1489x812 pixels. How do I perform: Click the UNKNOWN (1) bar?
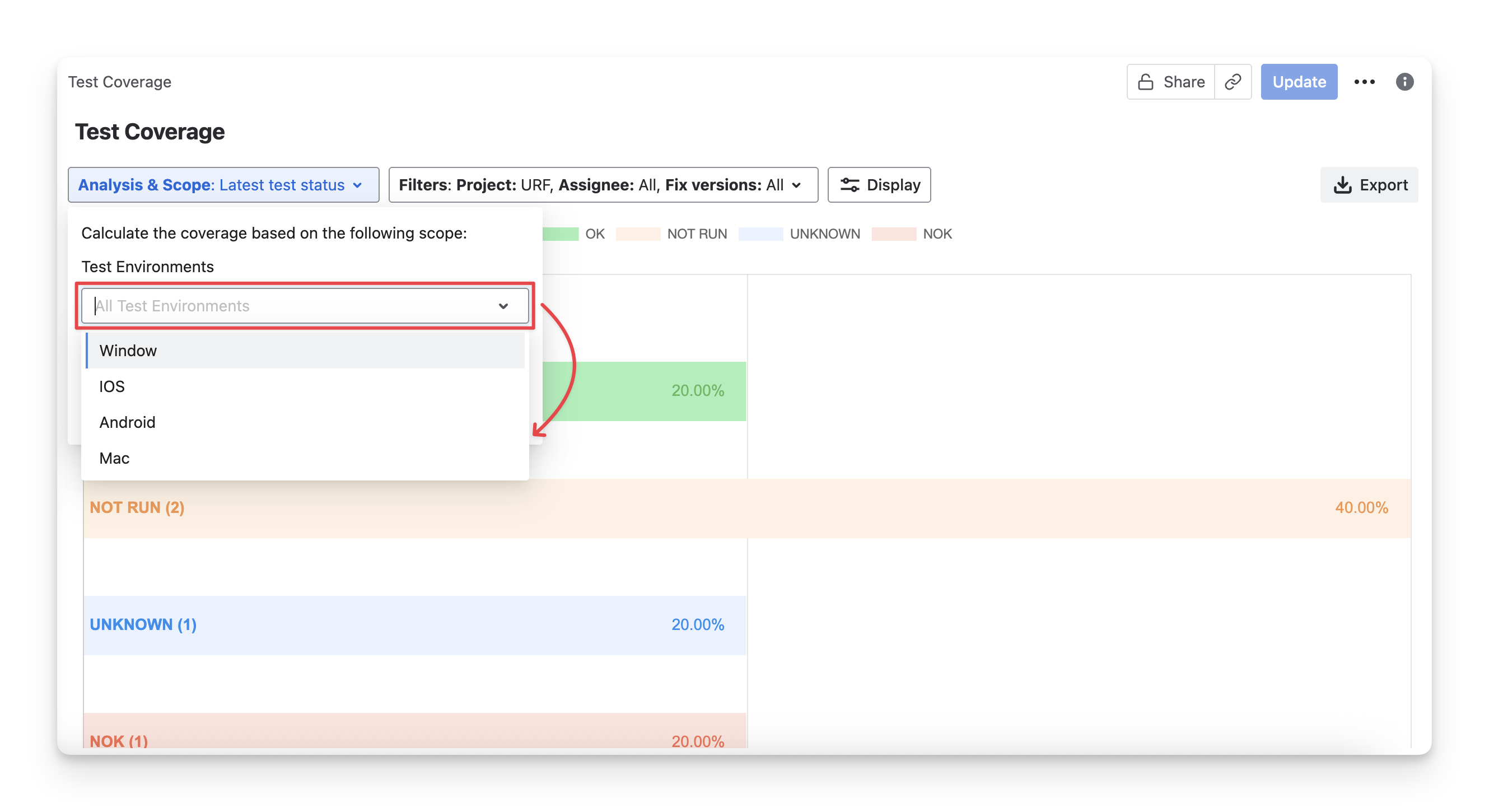[414, 625]
